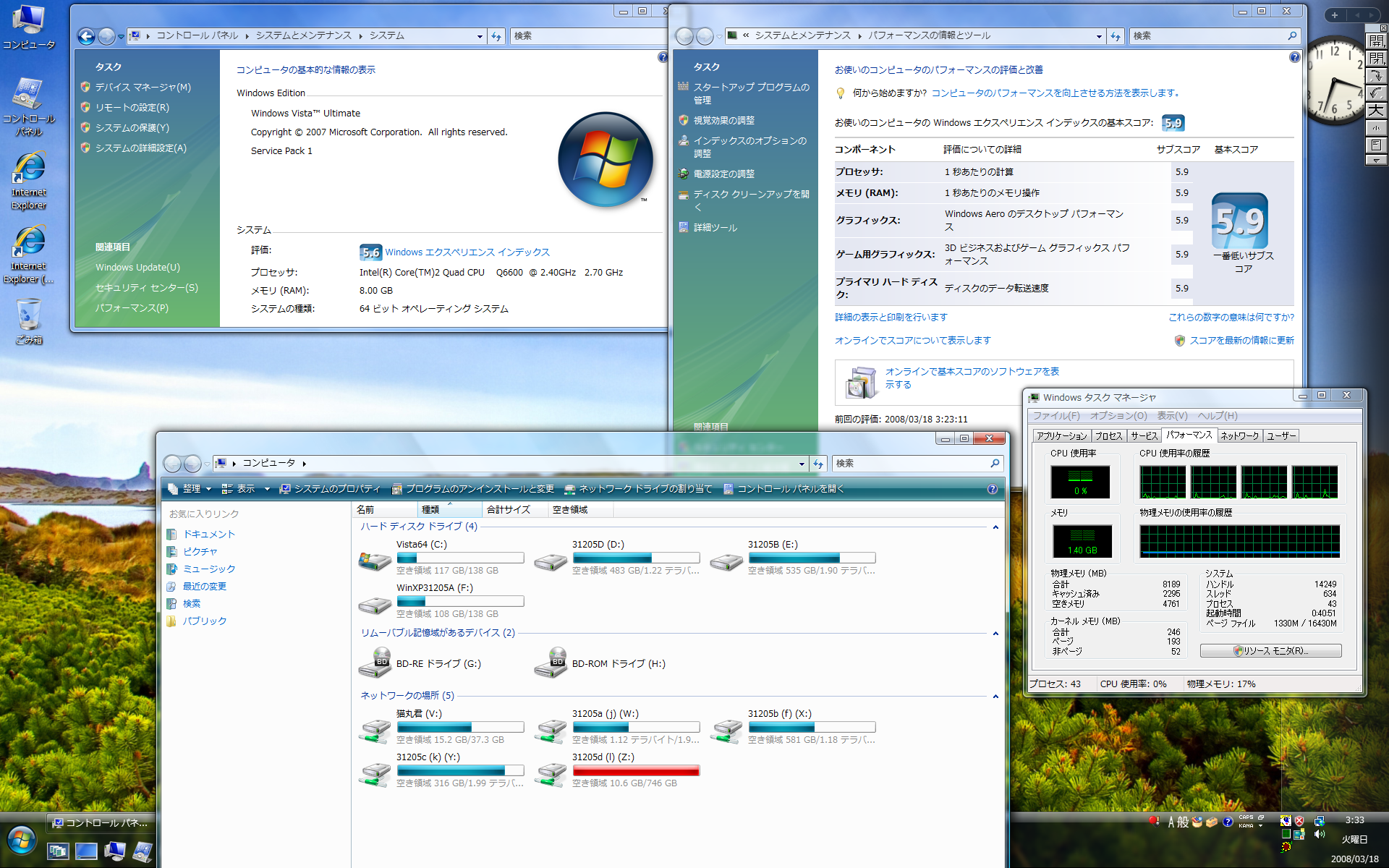Click the Windows Start orb

22,841
